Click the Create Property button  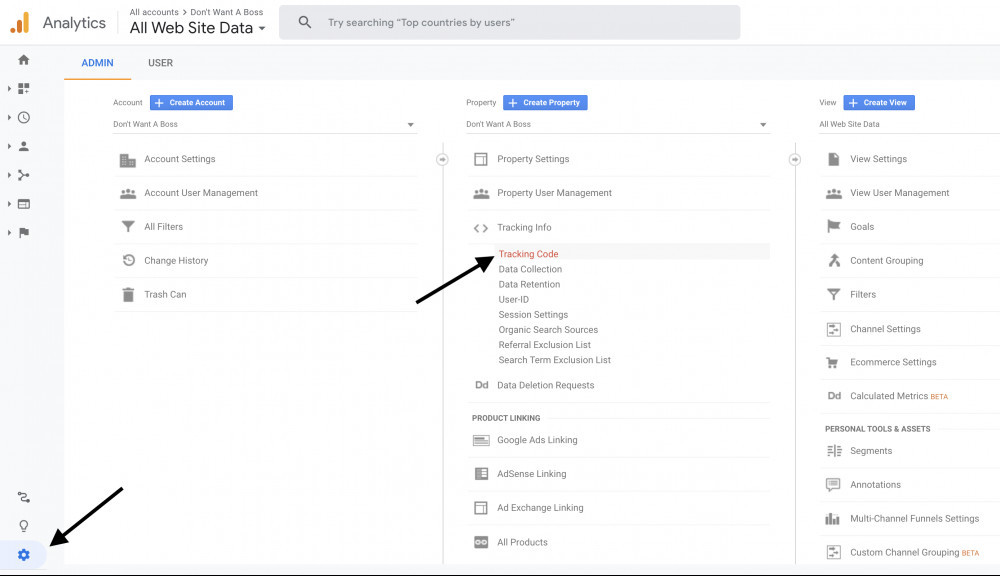click(x=545, y=103)
